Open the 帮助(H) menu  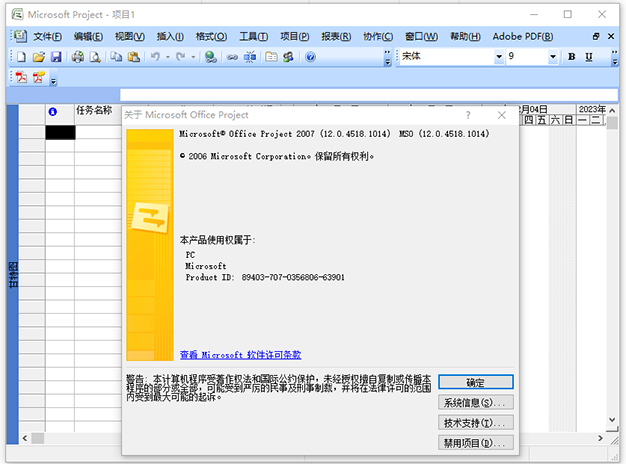(x=465, y=37)
